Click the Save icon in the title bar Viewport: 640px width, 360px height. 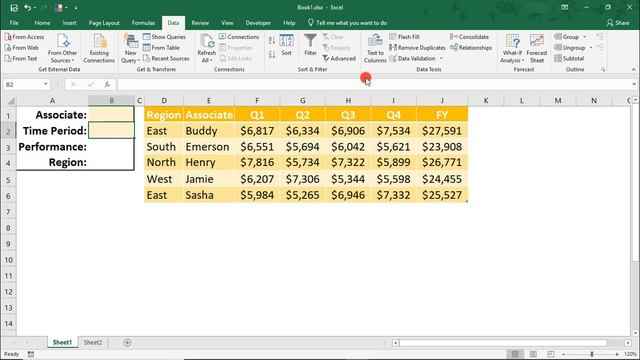pyautogui.click(x=14, y=8)
